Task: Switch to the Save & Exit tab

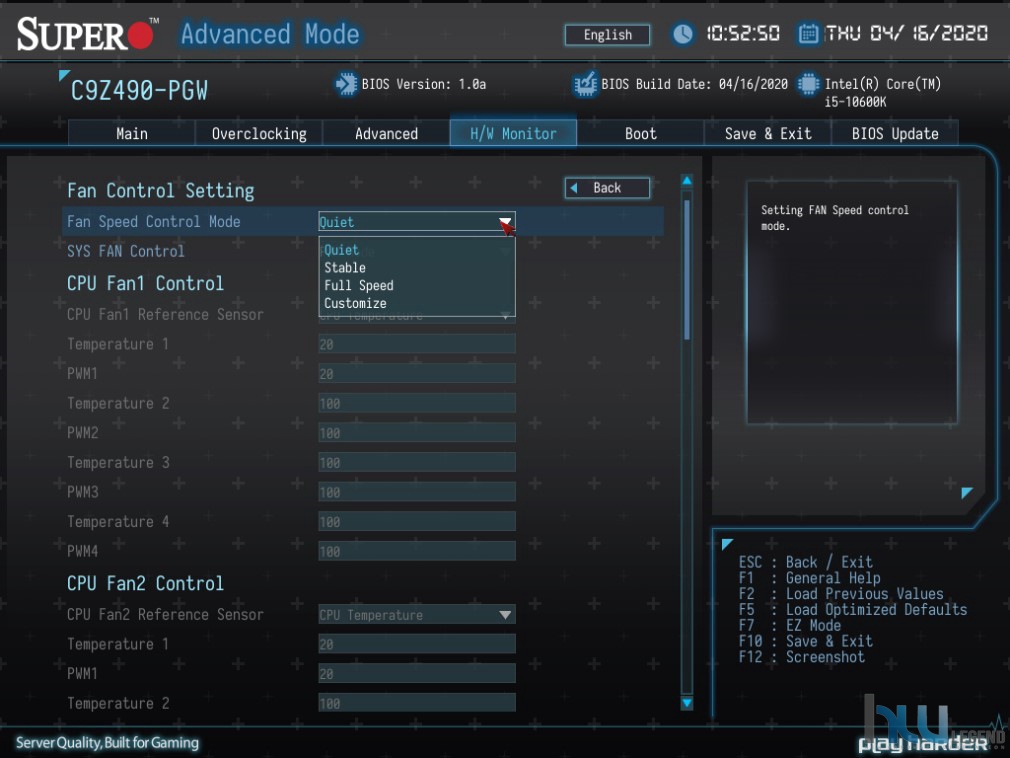Action: tap(768, 133)
